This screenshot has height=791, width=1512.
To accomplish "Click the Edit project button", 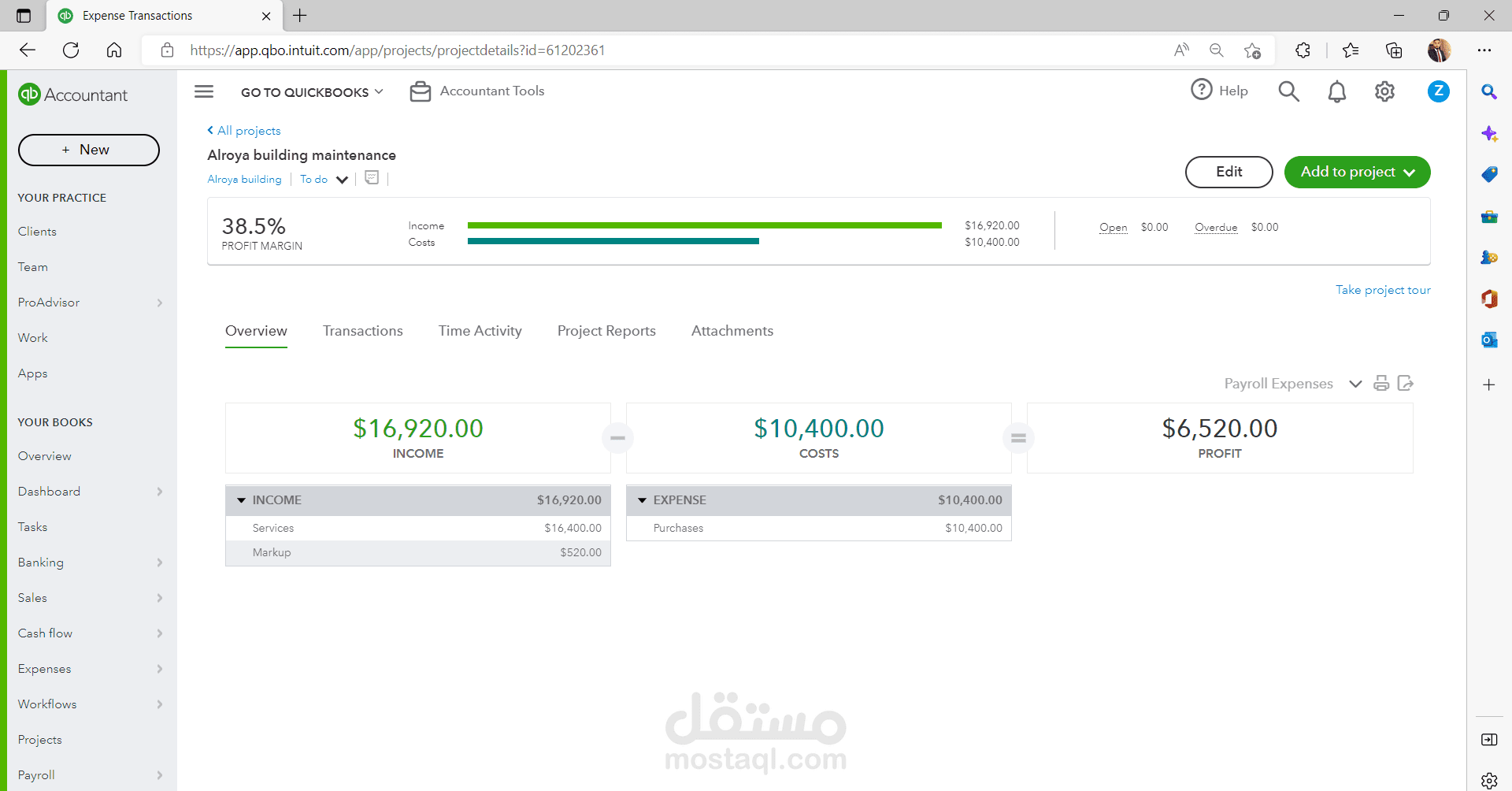I will [1228, 172].
